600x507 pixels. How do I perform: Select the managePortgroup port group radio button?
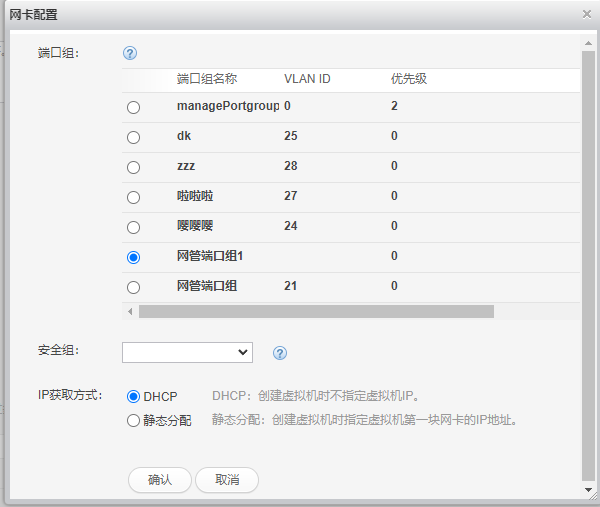click(x=133, y=107)
